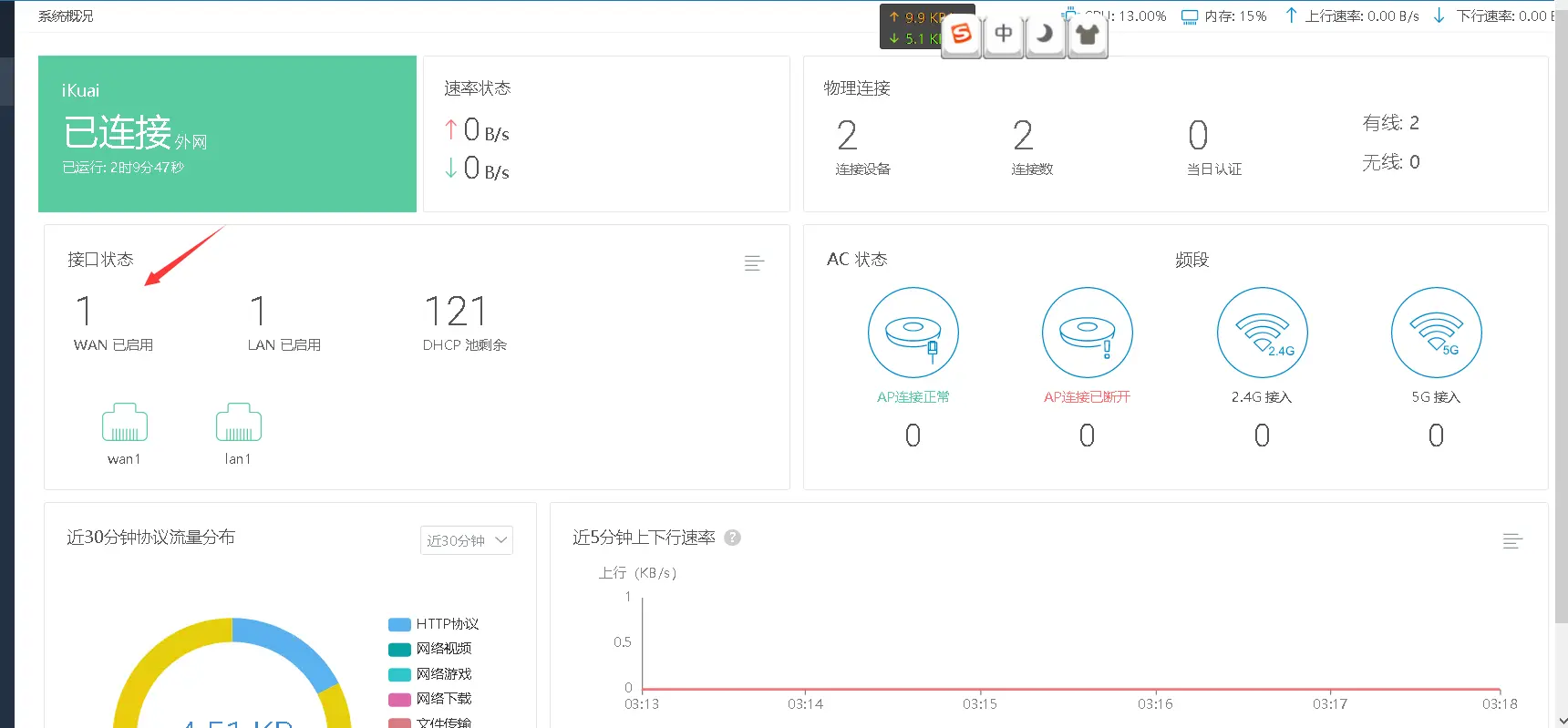Click the green download arrow in speed status
Viewport: 1568px width, 728px height.
[x=450, y=168]
